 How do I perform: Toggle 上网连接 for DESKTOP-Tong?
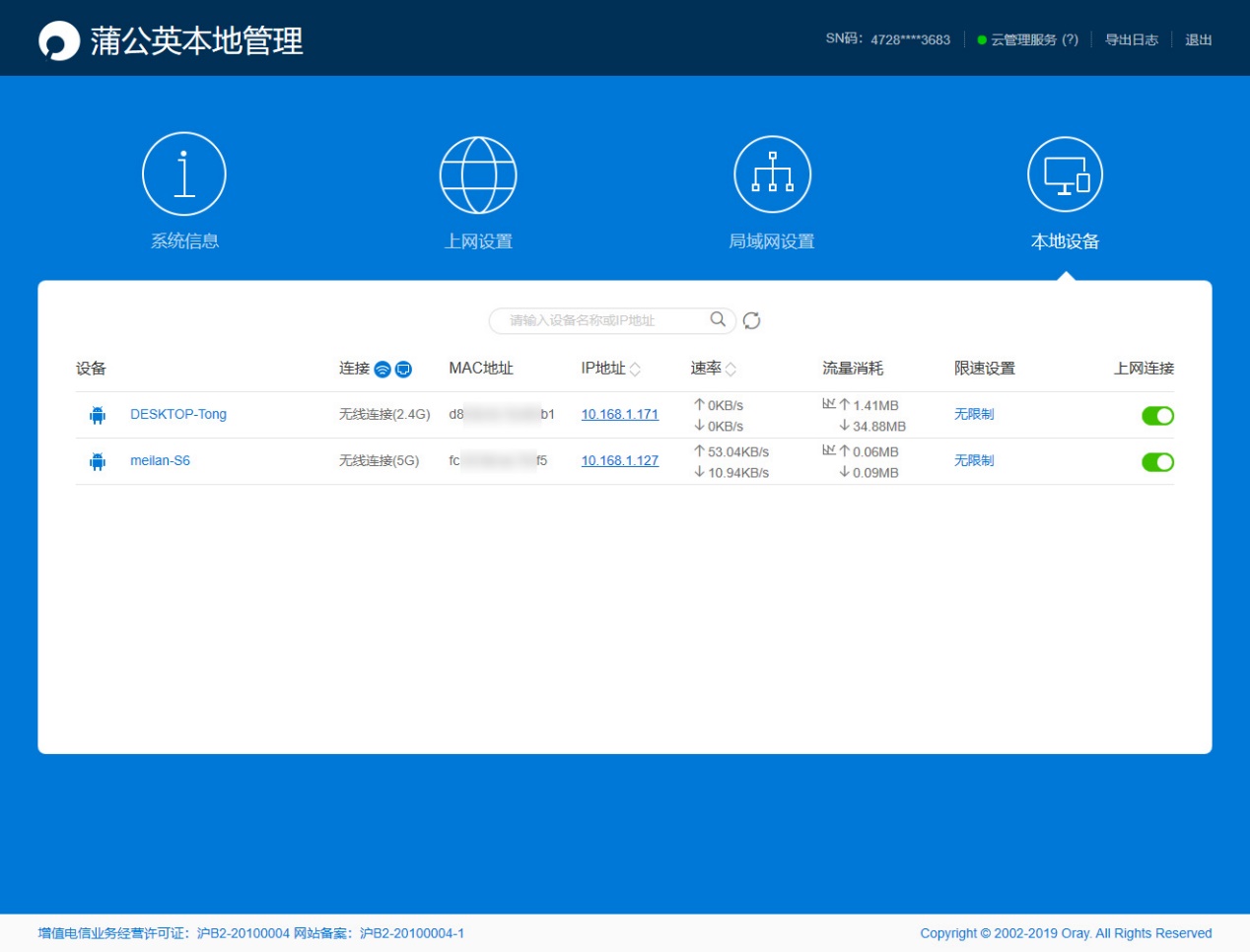click(1157, 415)
